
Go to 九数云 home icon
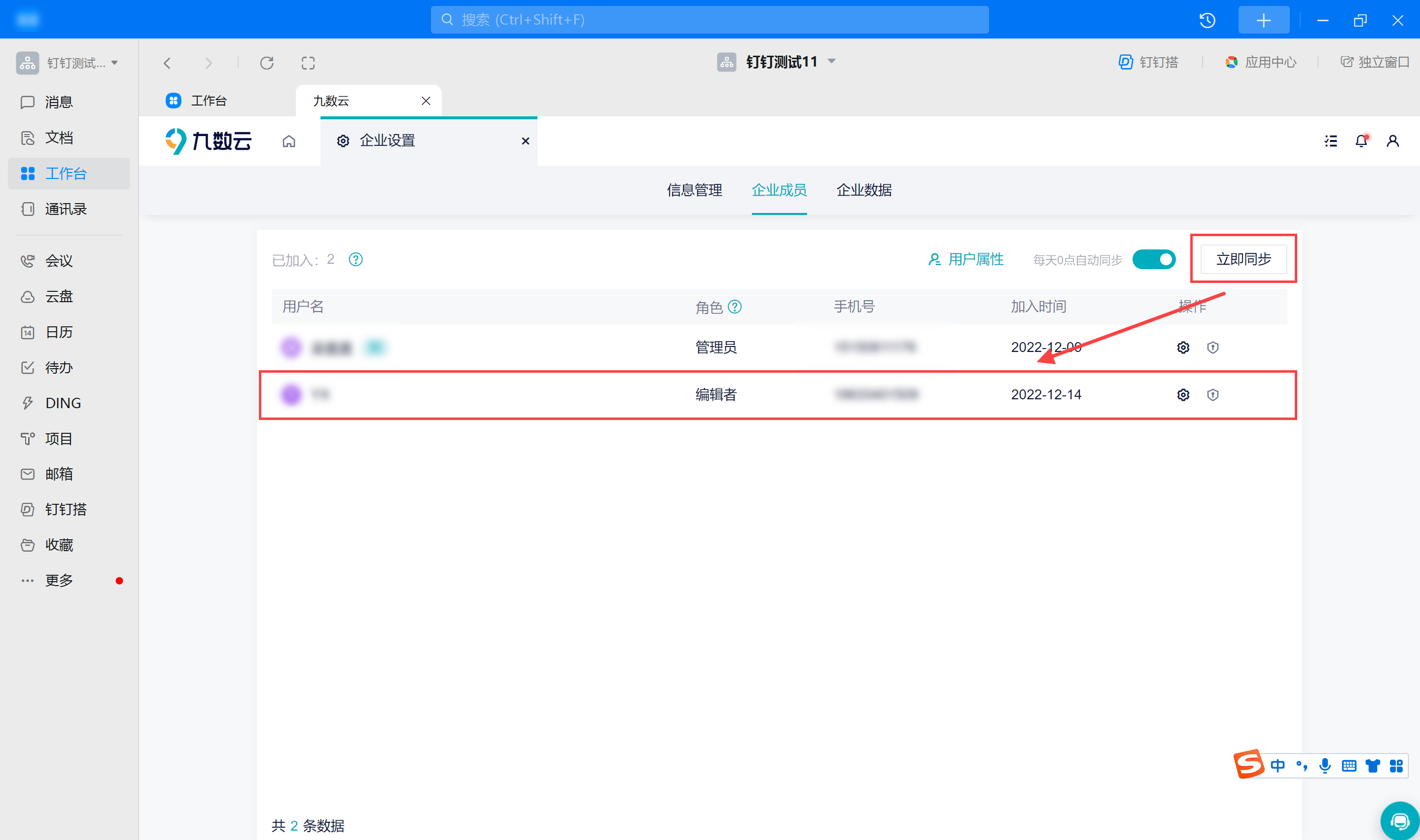(288, 141)
